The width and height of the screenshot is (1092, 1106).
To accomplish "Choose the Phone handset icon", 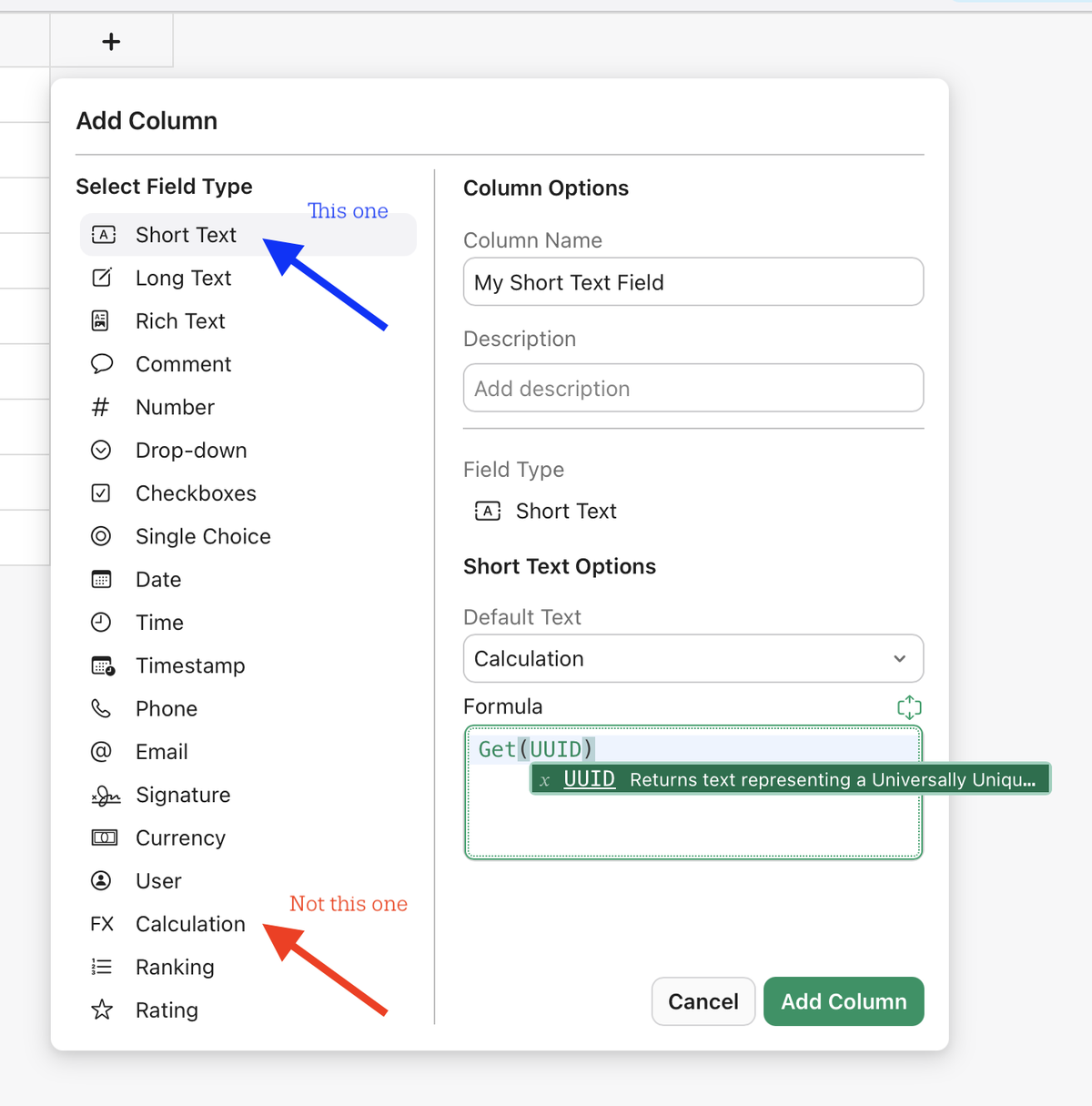I will pyautogui.click(x=101, y=708).
